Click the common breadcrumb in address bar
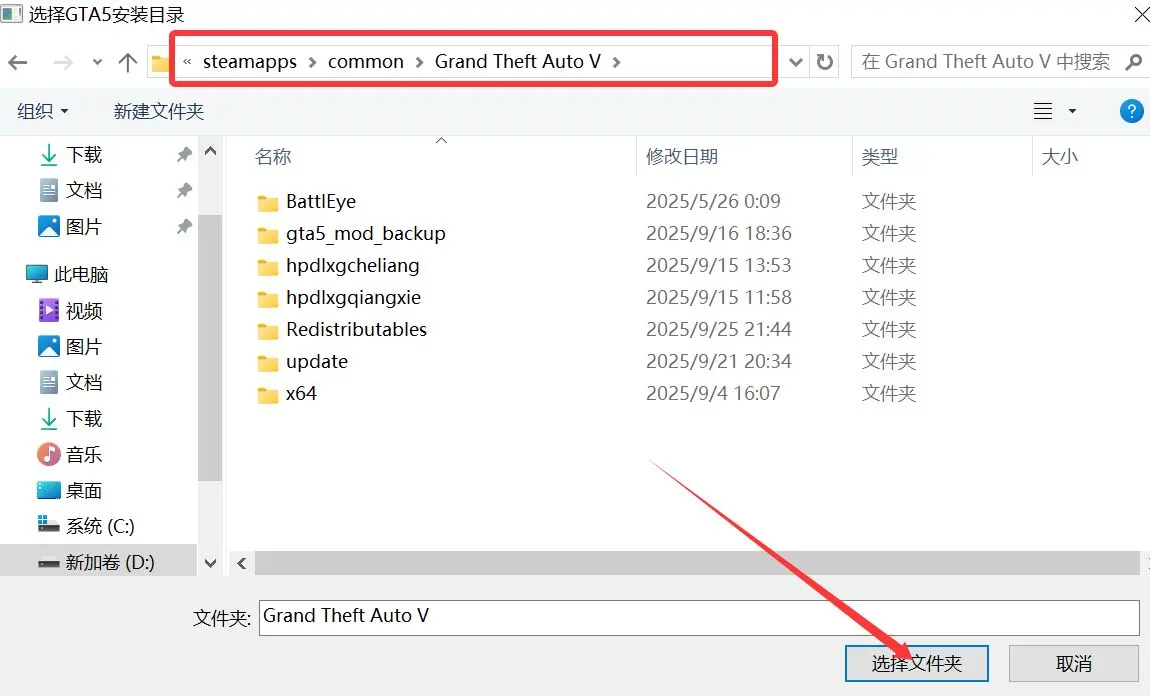 pos(366,62)
